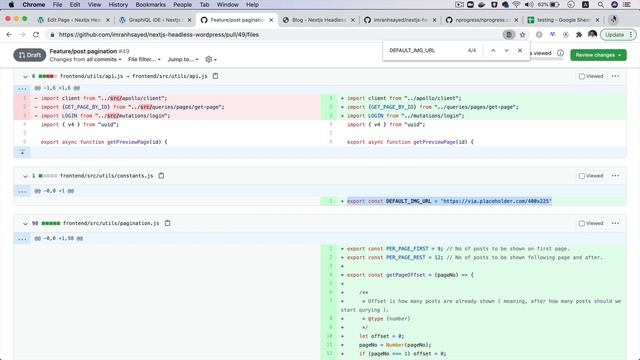Image resolution: width=640 pixels, height=360 pixels.
Task: Open the File filter dropdown
Action: [144, 59]
